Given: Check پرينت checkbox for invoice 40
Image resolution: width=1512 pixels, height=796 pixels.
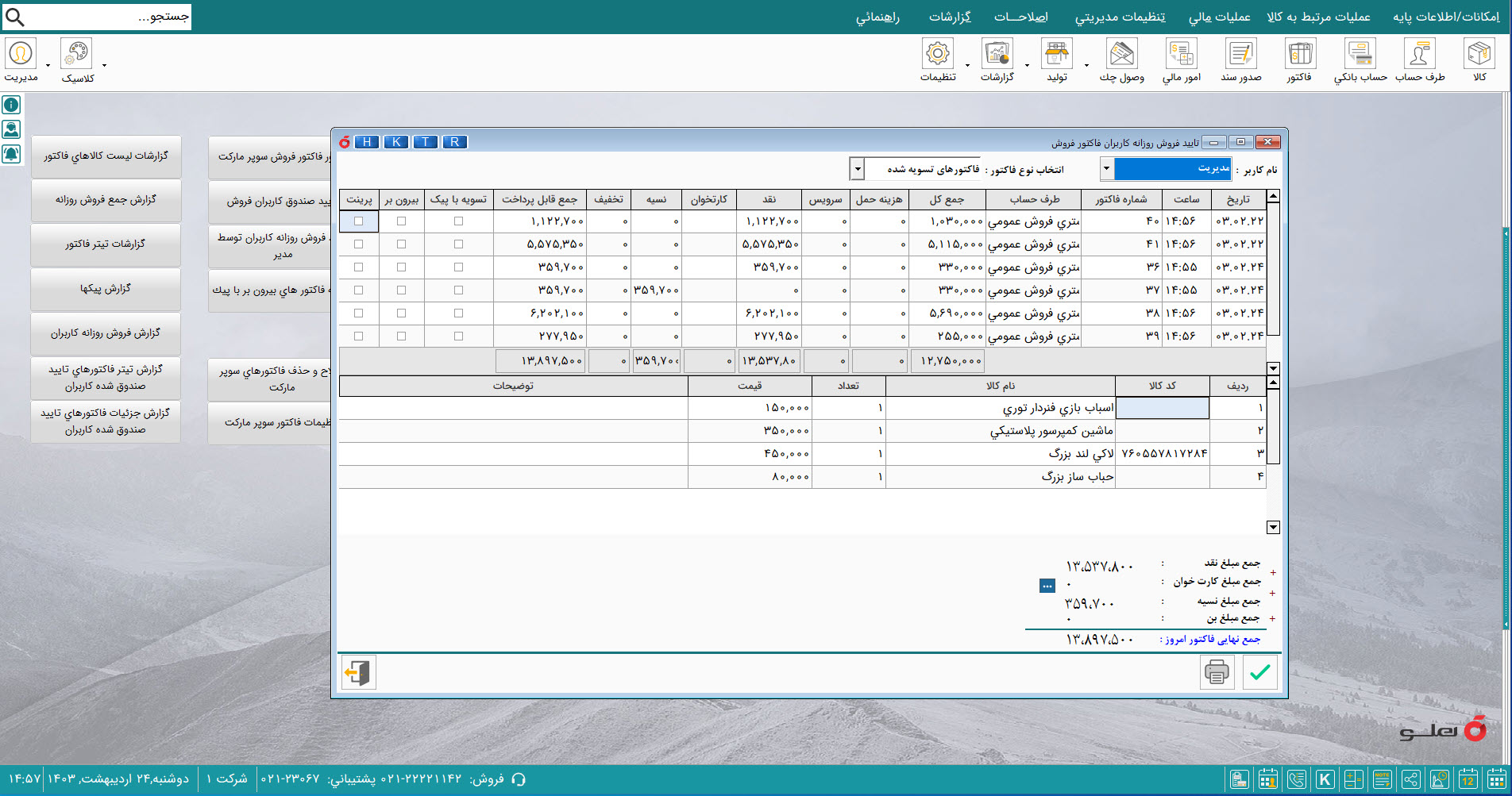Looking at the screenshot, I should coord(359,221).
